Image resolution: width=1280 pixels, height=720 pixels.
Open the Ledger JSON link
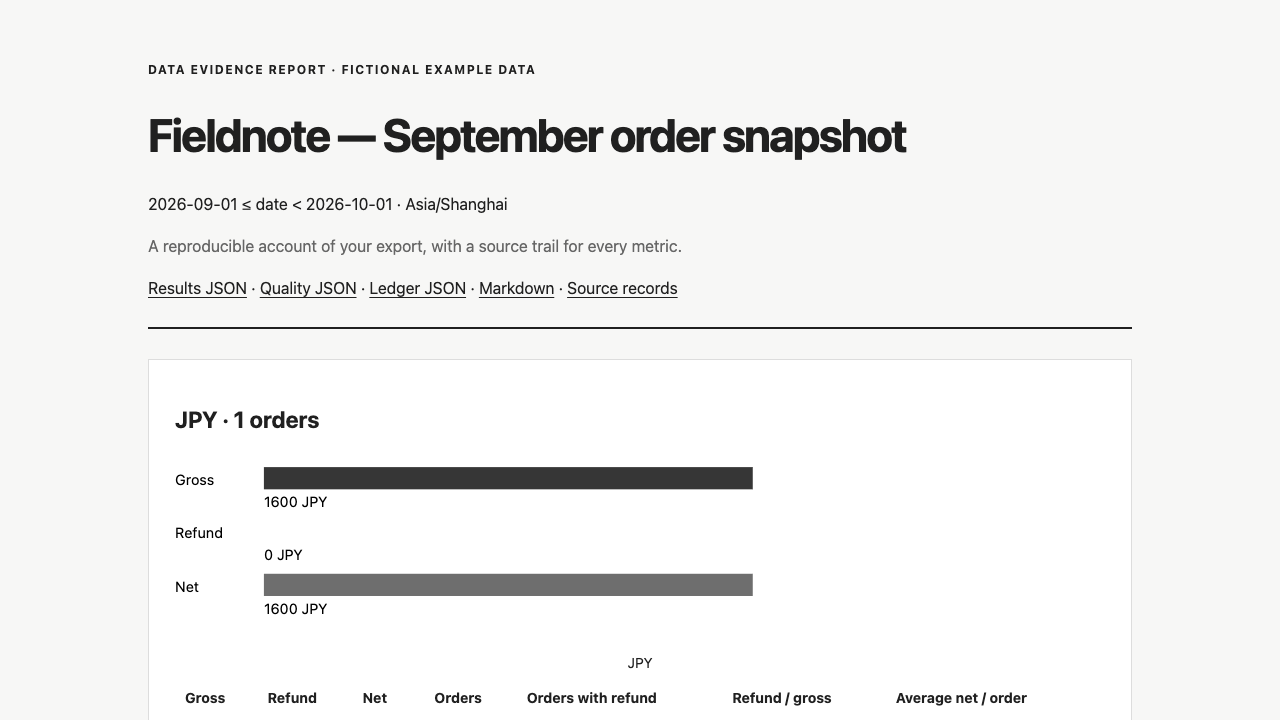pos(417,288)
